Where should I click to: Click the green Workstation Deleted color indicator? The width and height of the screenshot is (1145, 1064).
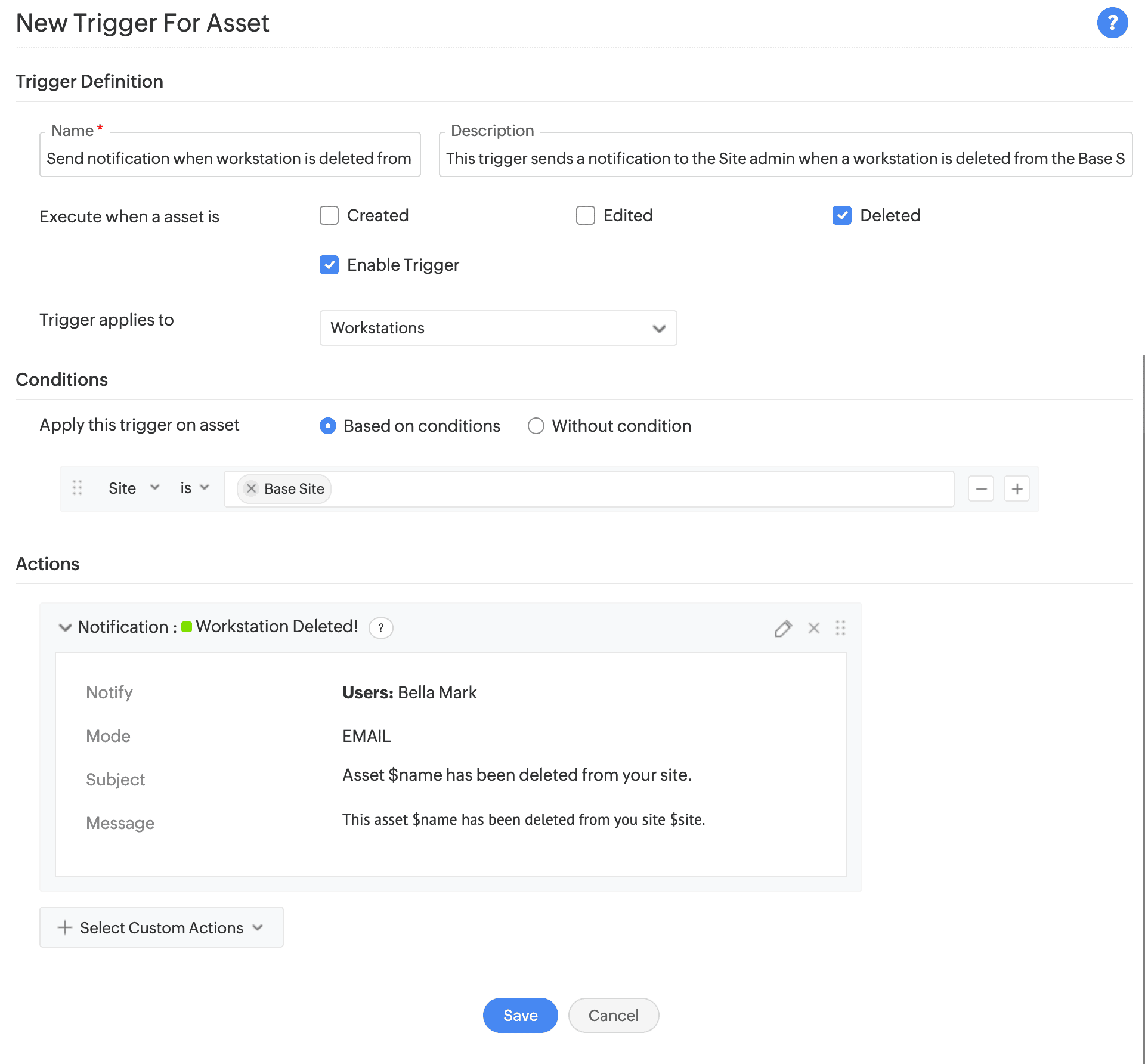click(x=187, y=627)
